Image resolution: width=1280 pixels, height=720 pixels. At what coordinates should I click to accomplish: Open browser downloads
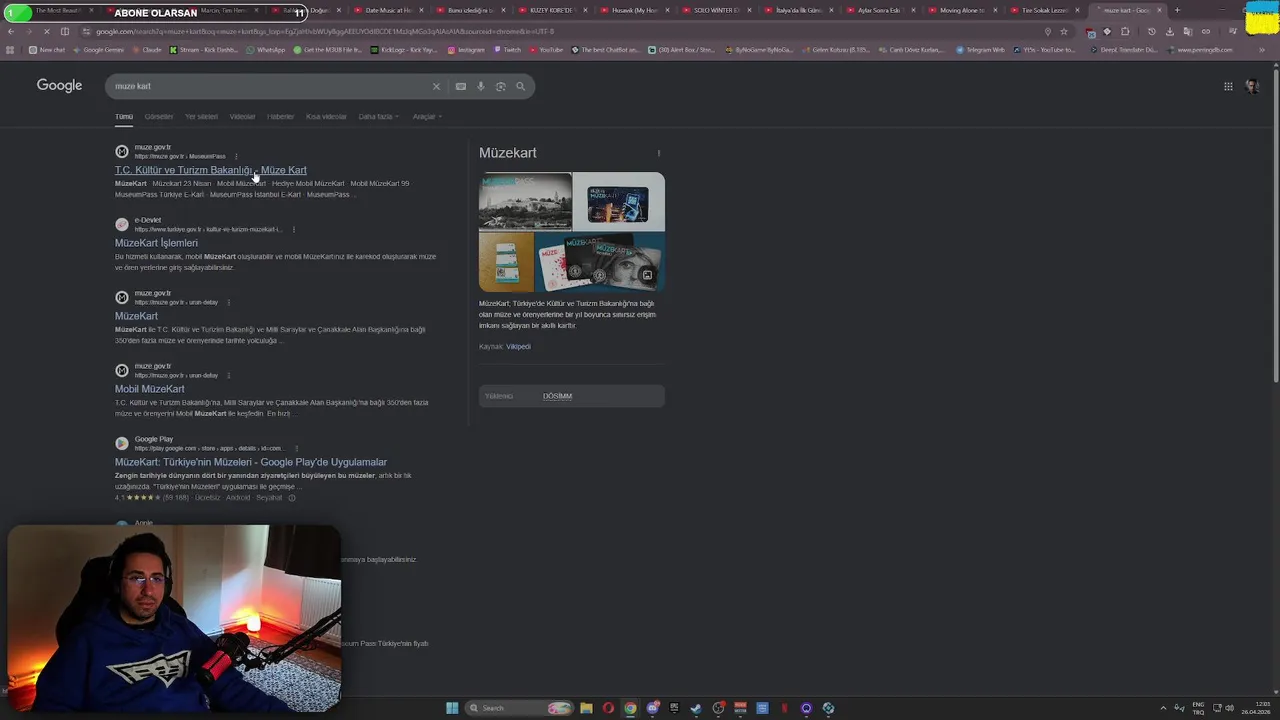tap(1169, 31)
